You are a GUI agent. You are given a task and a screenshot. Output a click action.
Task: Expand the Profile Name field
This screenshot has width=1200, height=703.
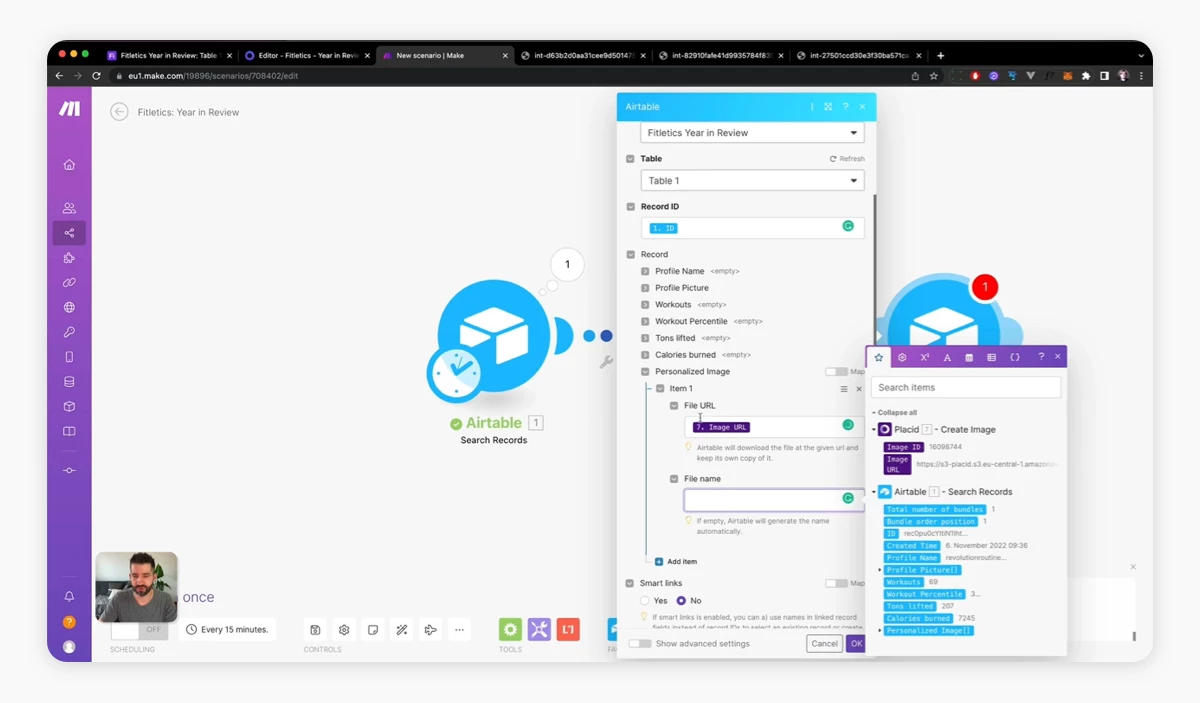[645, 271]
